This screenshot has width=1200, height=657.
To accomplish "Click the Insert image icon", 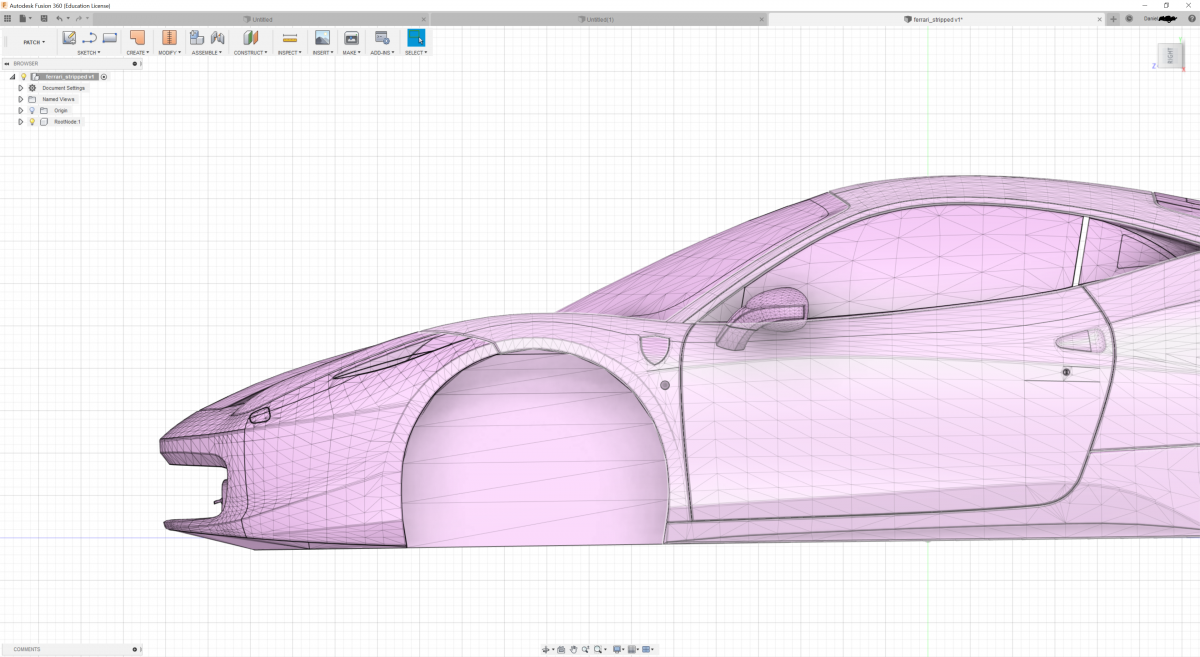I will coord(322,38).
